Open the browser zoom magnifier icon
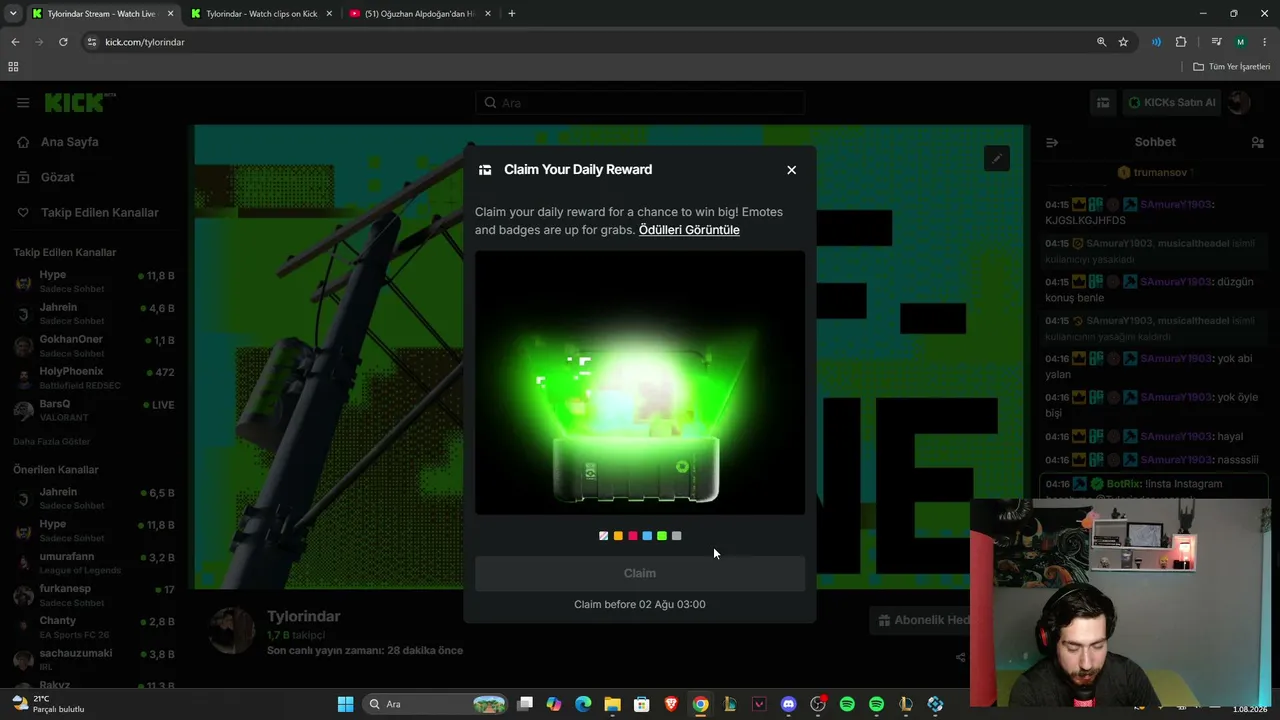This screenshot has width=1280, height=720. [1101, 42]
